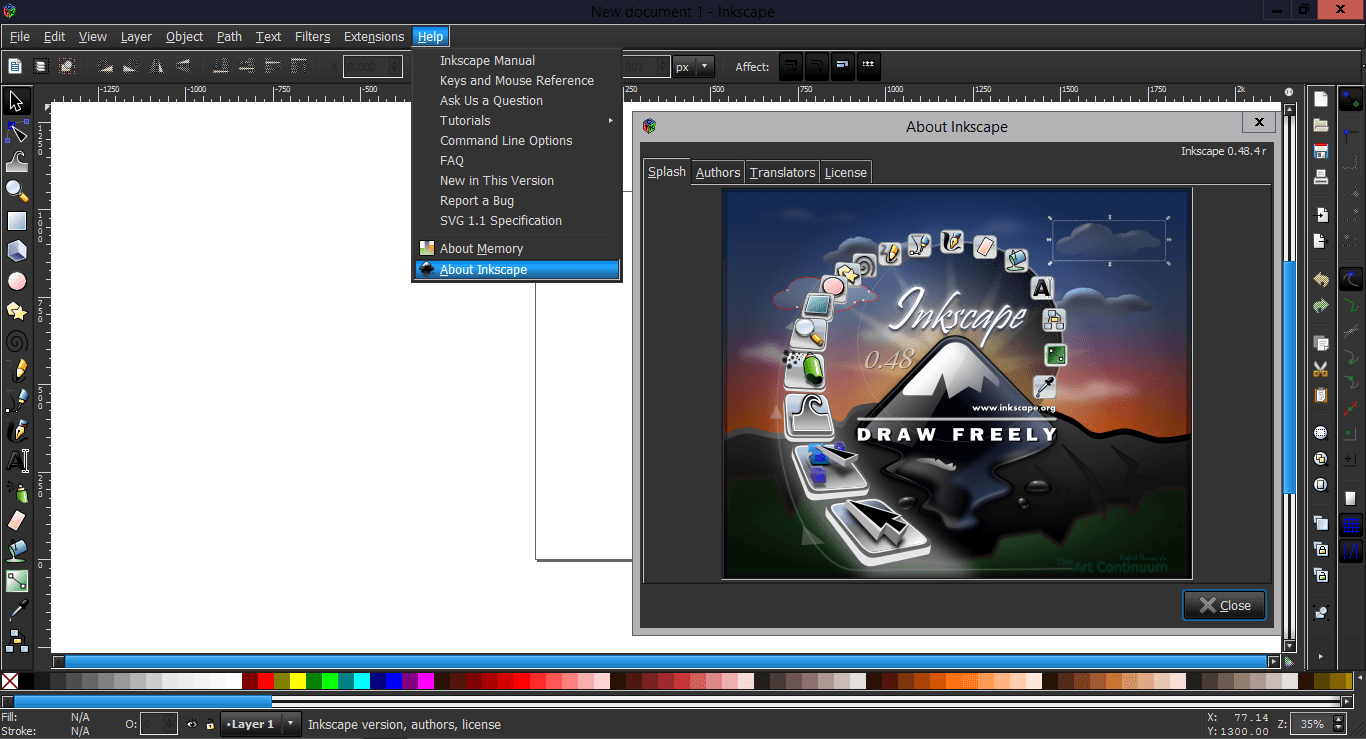Click the Cut scissors icon

(x=1321, y=369)
